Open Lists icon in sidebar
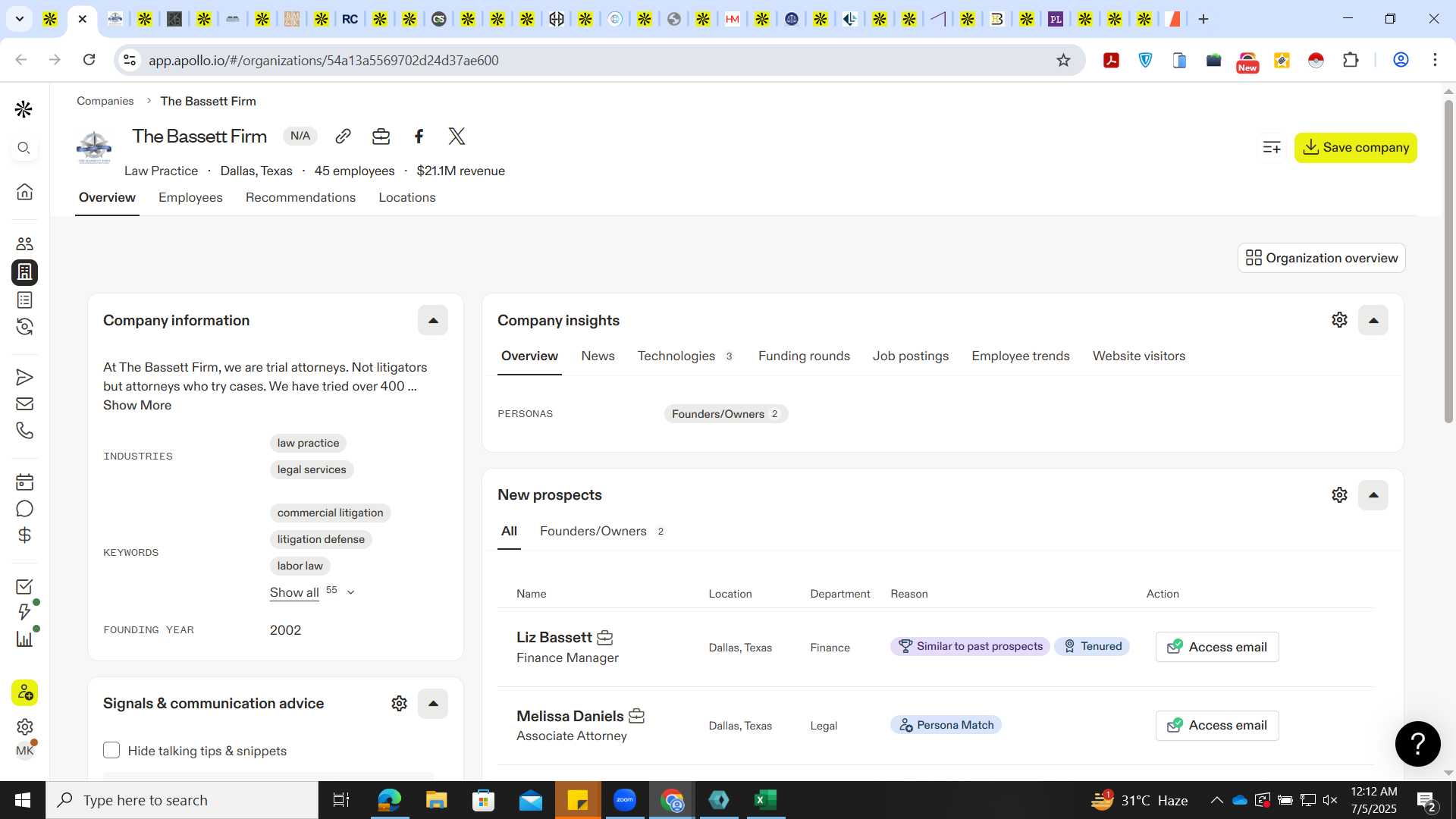This screenshot has height=819, width=1456. [24, 300]
